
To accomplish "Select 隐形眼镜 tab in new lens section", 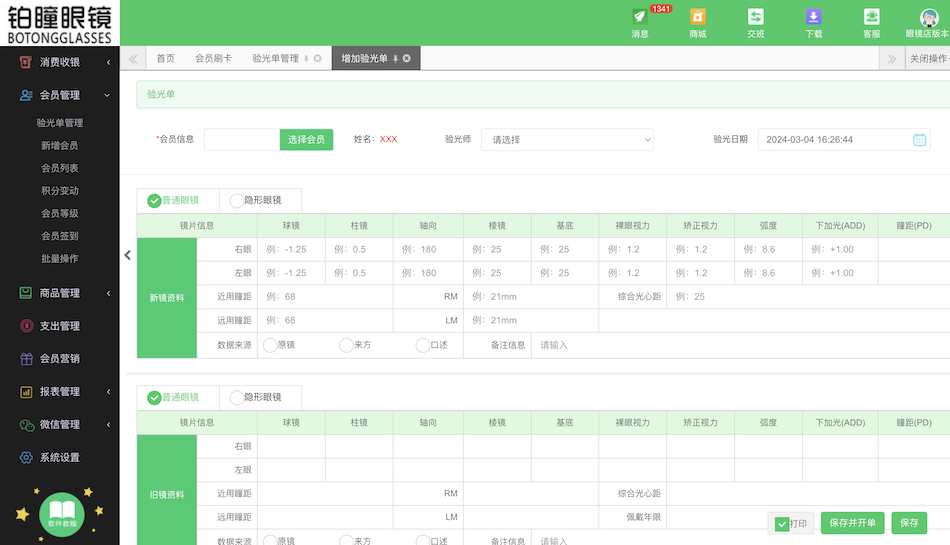I will [259, 201].
